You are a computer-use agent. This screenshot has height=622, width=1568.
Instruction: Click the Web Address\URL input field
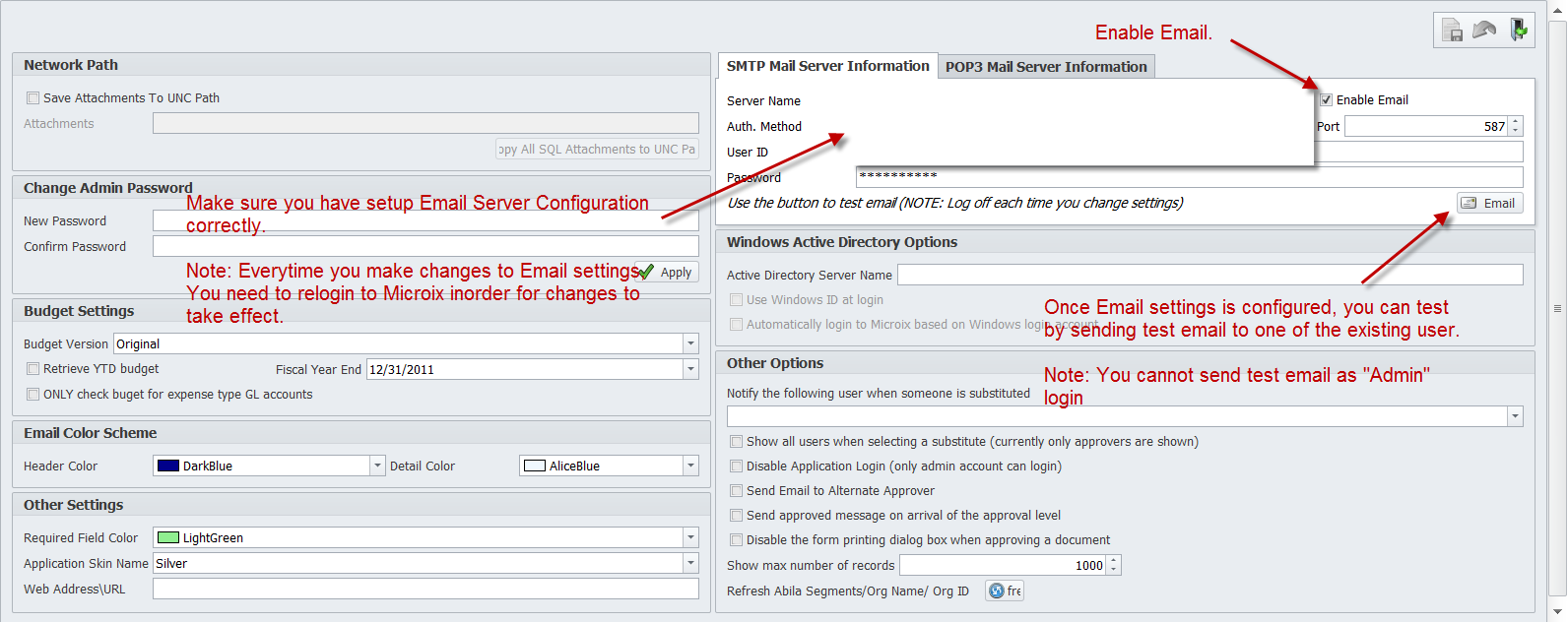425,589
